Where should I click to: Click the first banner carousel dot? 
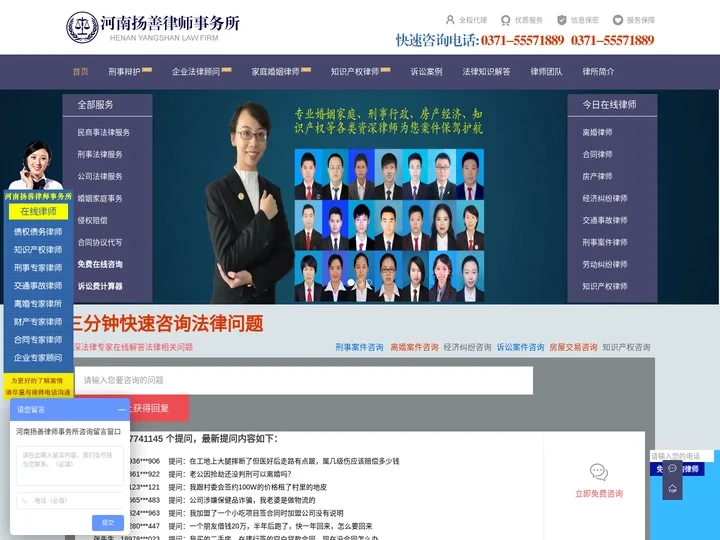pyautogui.click(x=351, y=282)
